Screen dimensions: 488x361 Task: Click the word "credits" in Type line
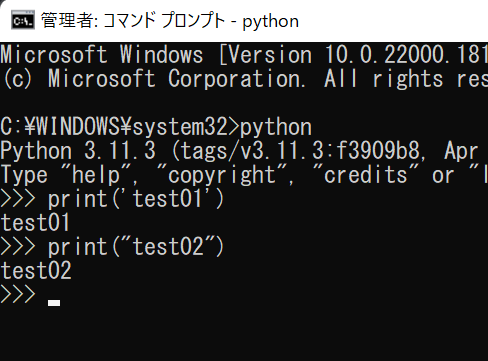pyautogui.click(x=366, y=175)
